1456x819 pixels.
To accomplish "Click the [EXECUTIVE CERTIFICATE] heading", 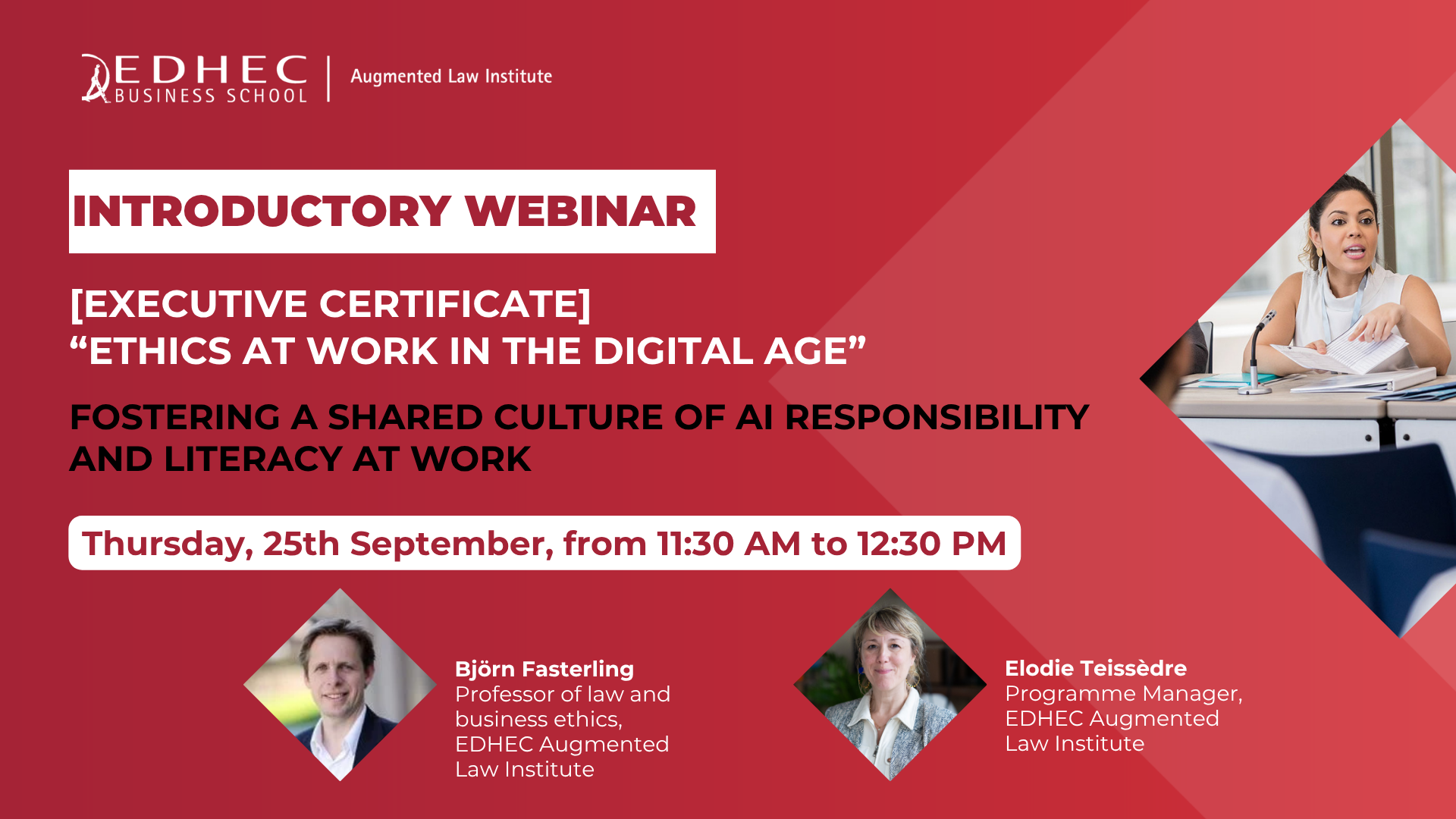I will pyautogui.click(x=330, y=304).
